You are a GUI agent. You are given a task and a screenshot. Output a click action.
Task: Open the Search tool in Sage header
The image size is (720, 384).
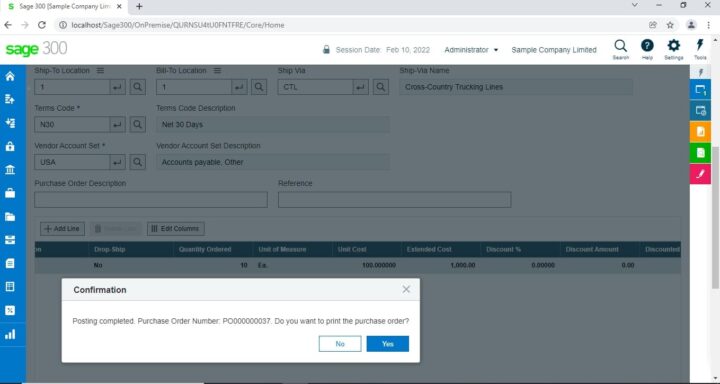tap(620, 50)
